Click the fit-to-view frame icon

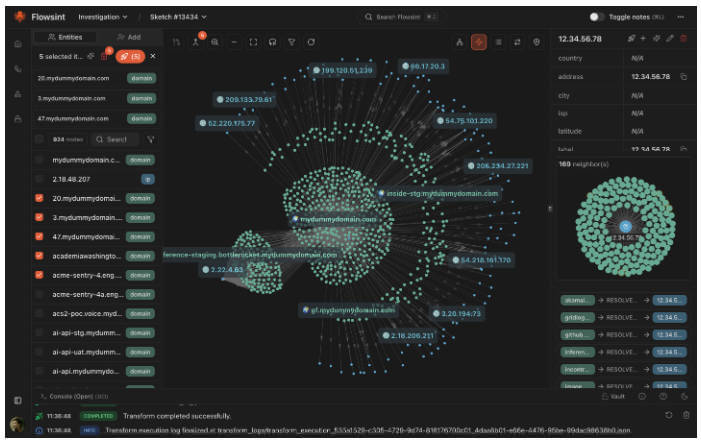tap(253, 42)
